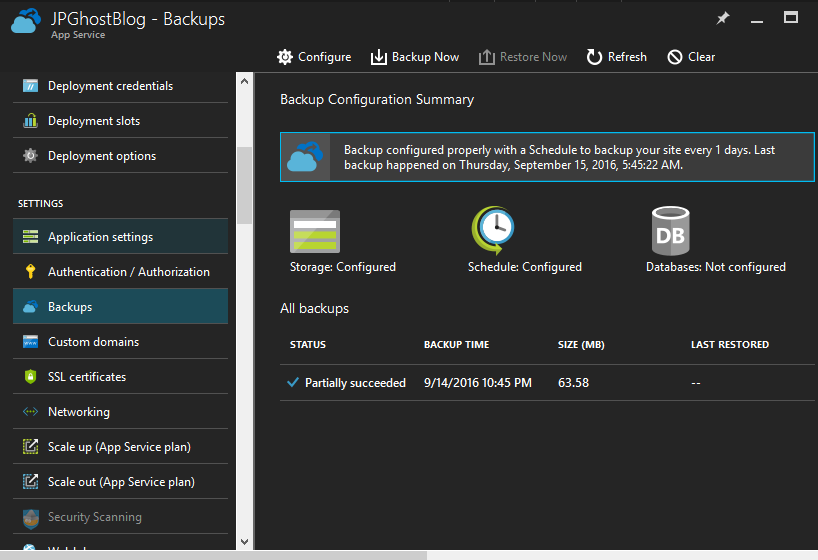The height and width of the screenshot is (560, 818).
Task: Click the Restore Now upload icon
Action: pos(487,57)
